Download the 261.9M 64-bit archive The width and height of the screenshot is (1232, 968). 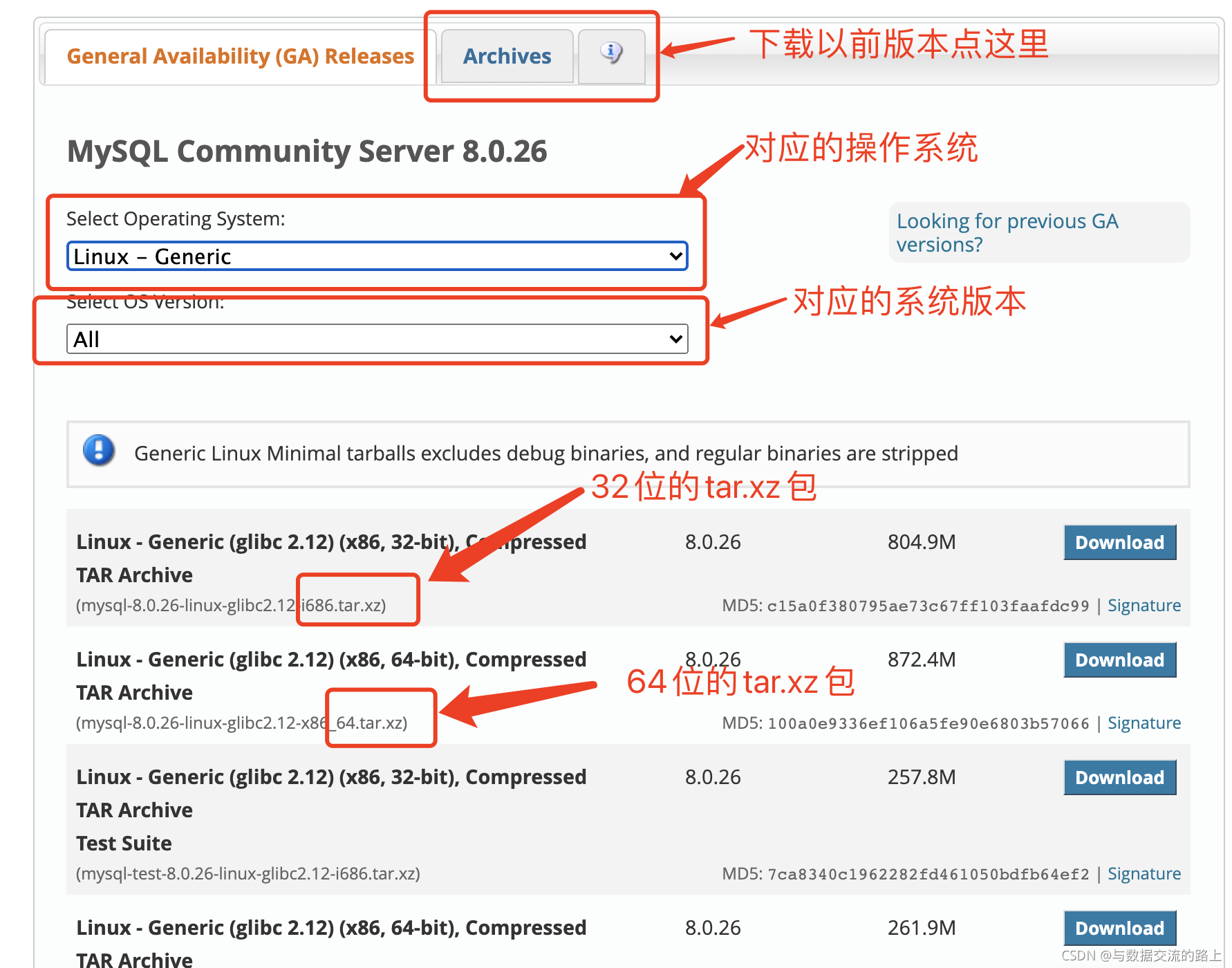point(1119,928)
